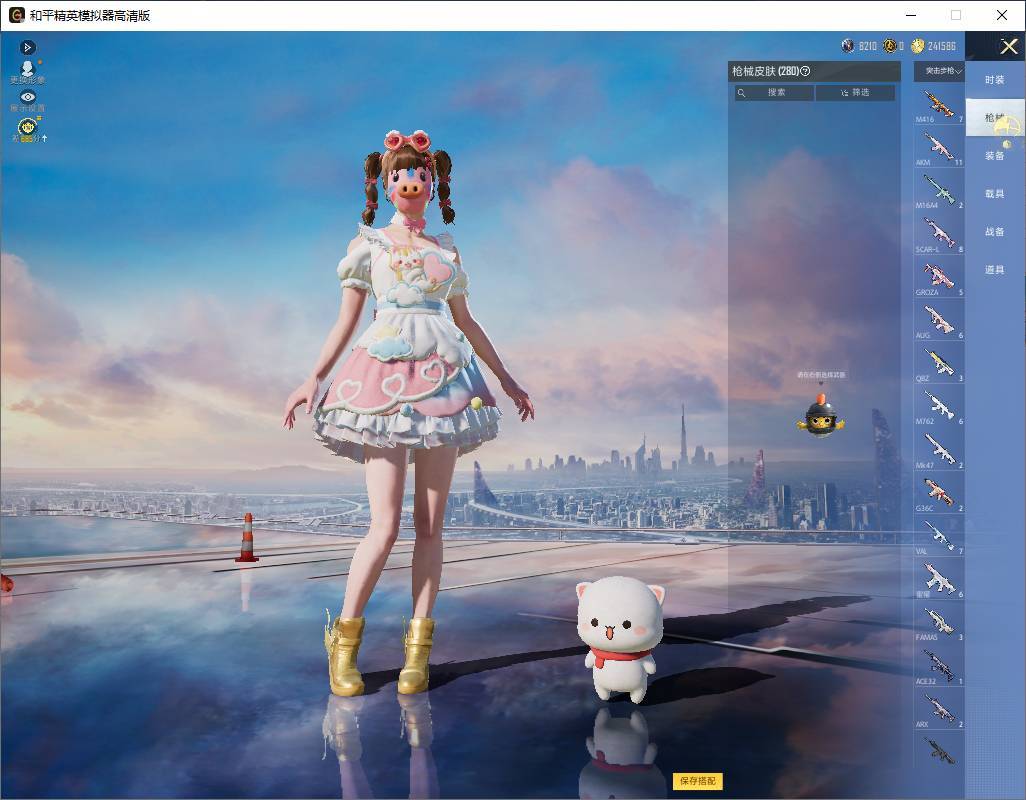Choose the FAMAS rifle entry
Screen dimensions: 1026x800
click(x=939, y=623)
